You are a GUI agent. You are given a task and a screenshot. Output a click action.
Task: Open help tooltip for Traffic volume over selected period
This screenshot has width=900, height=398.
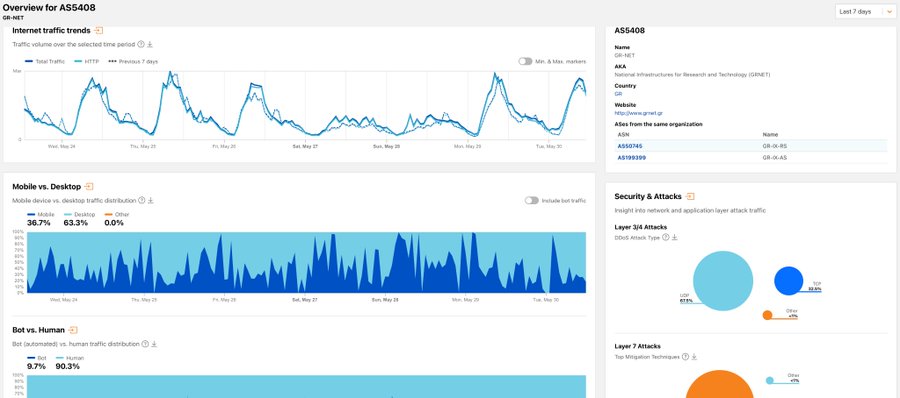[141, 44]
